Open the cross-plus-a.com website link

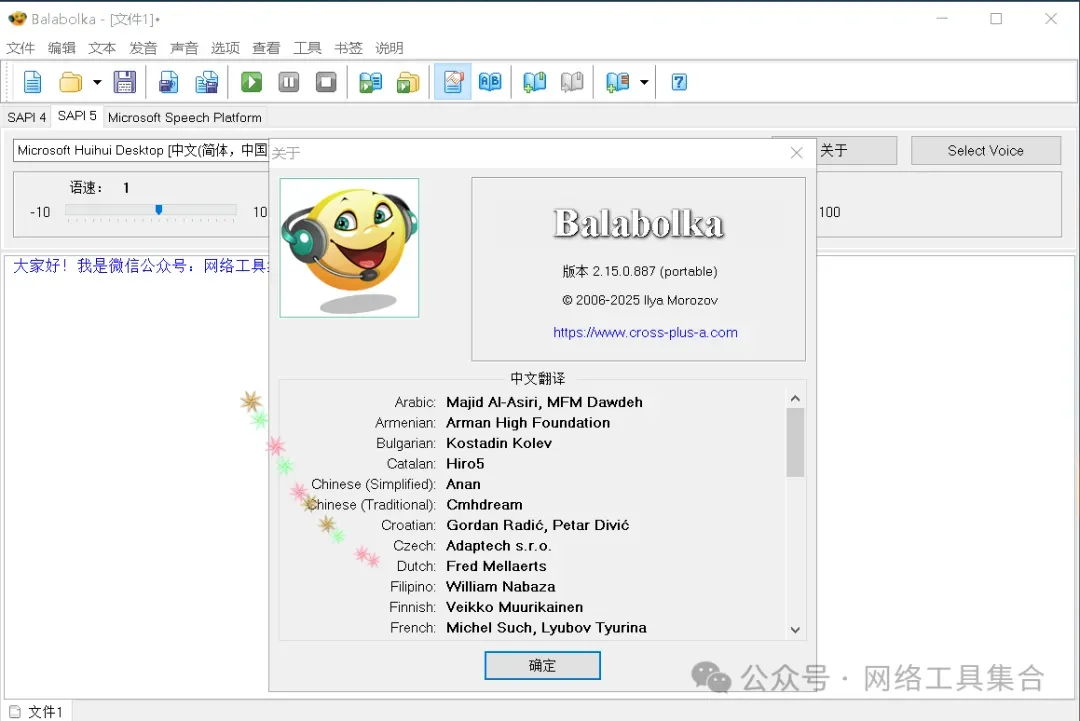(645, 333)
